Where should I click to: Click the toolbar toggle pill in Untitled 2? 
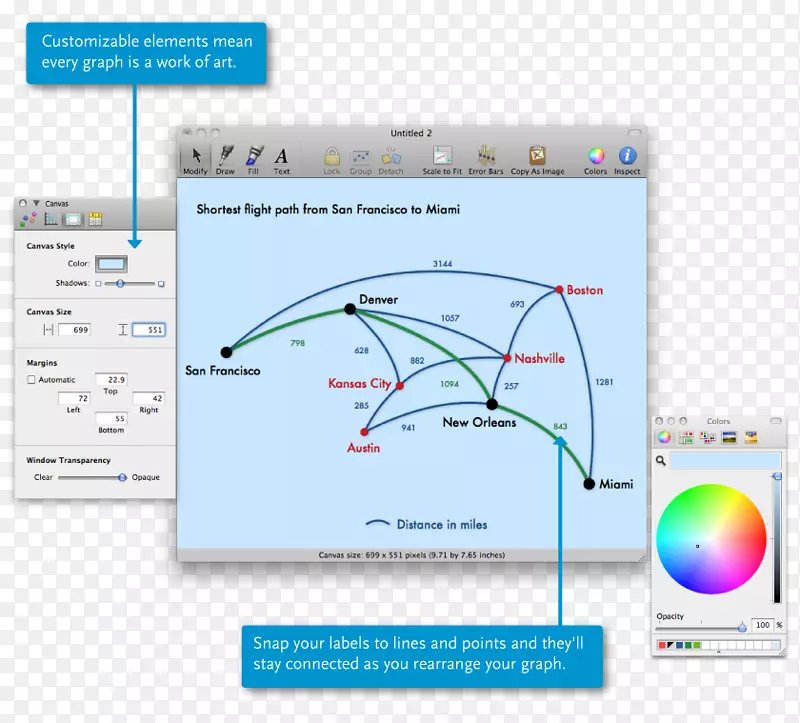point(634,133)
